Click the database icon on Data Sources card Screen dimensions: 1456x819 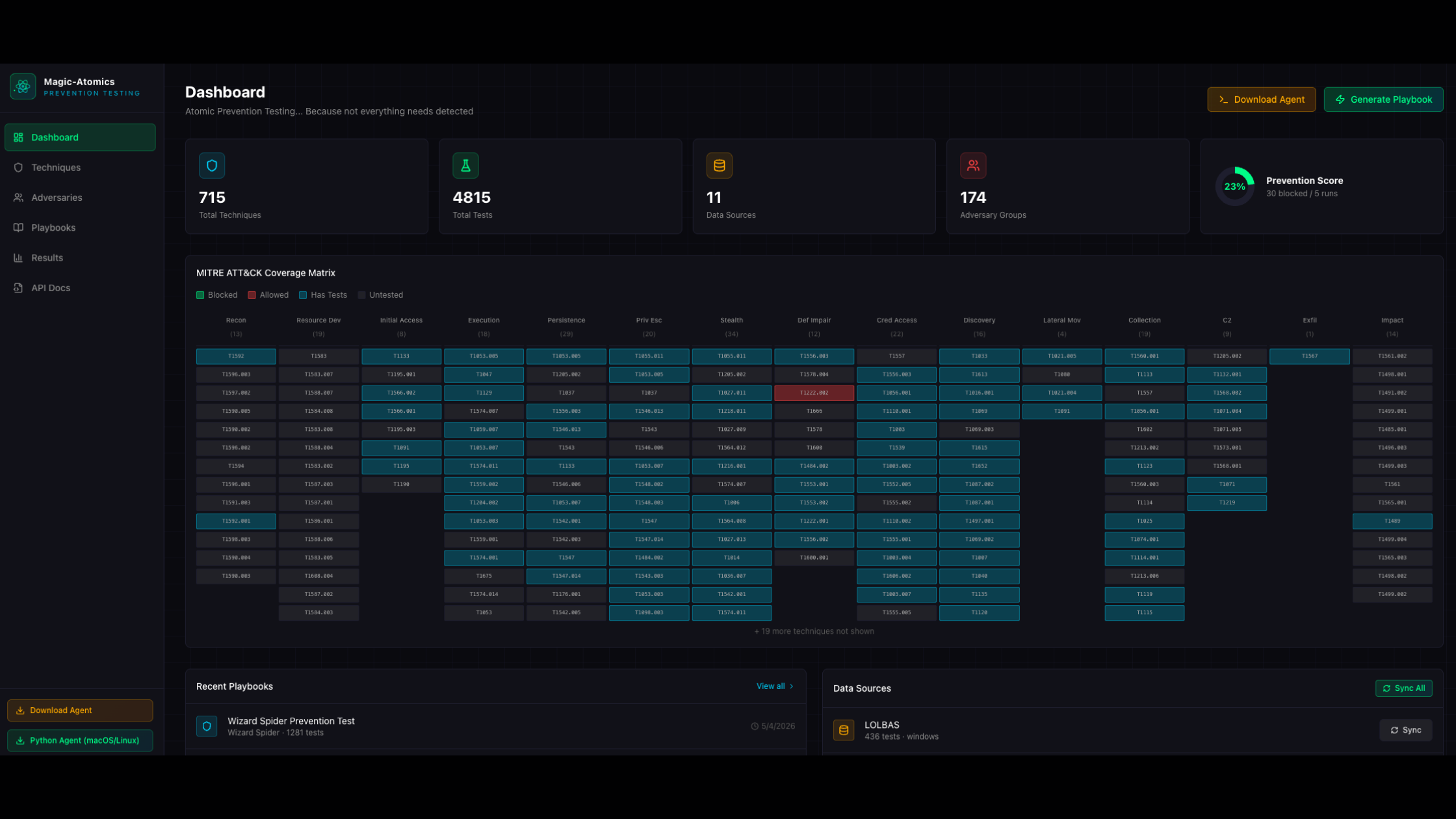[720, 166]
